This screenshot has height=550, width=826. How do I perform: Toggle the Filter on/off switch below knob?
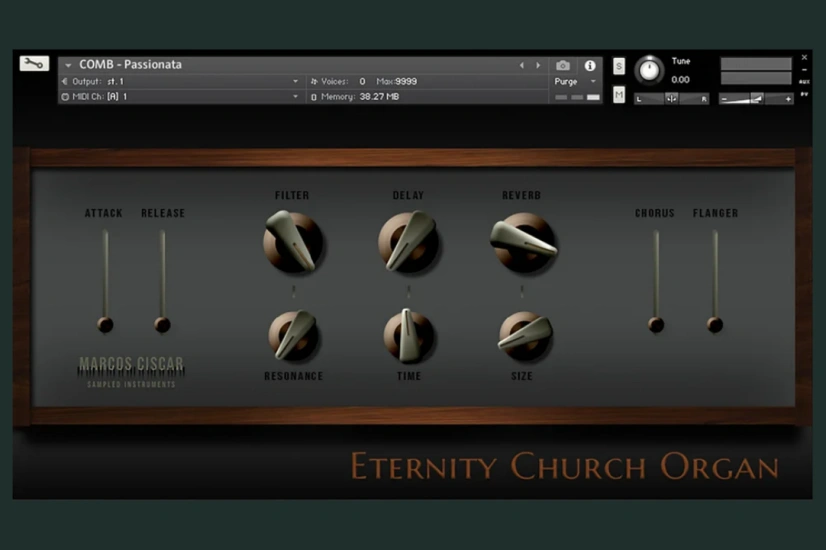[293, 291]
